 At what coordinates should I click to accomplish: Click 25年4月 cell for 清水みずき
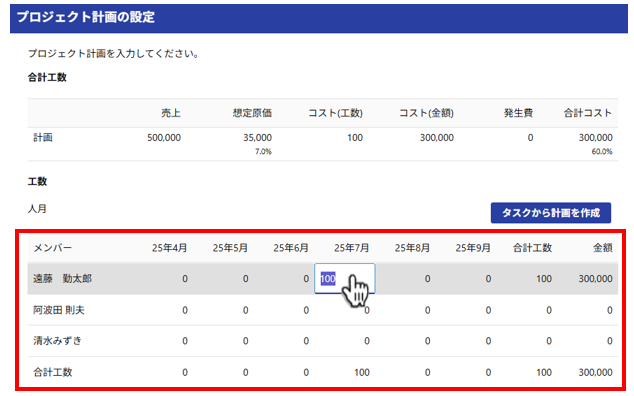[x=185, y=341]
